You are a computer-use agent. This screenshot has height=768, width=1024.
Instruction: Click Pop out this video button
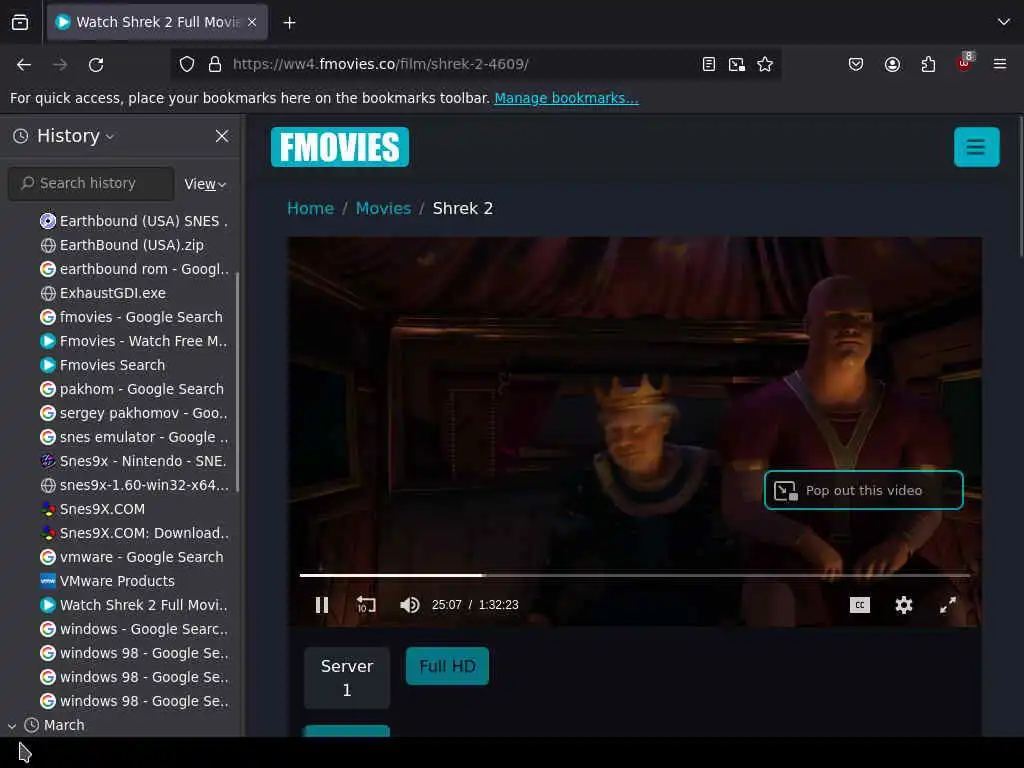pyautogui.click(x=863, y=490)
